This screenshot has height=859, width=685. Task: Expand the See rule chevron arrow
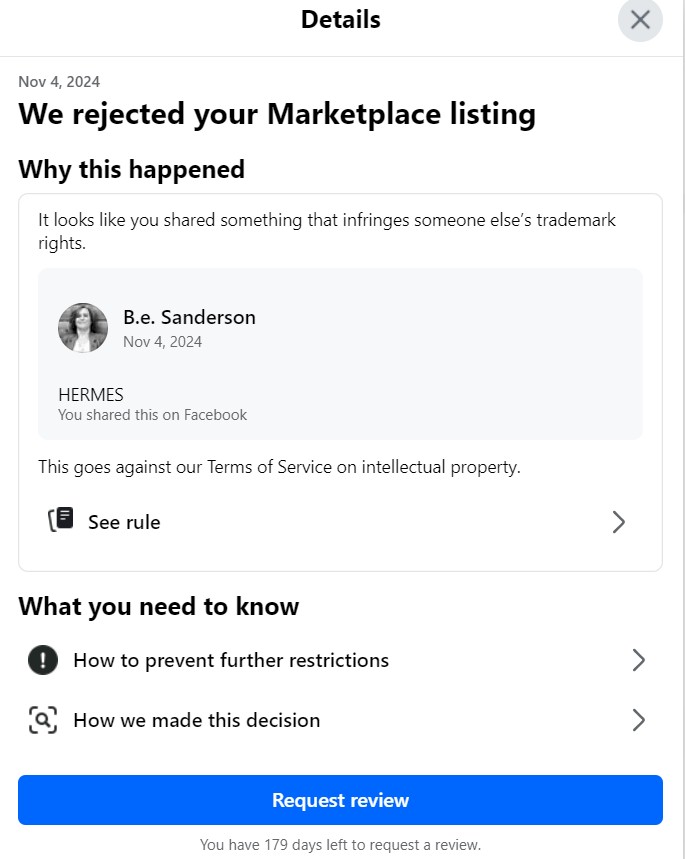coord(619,522)
